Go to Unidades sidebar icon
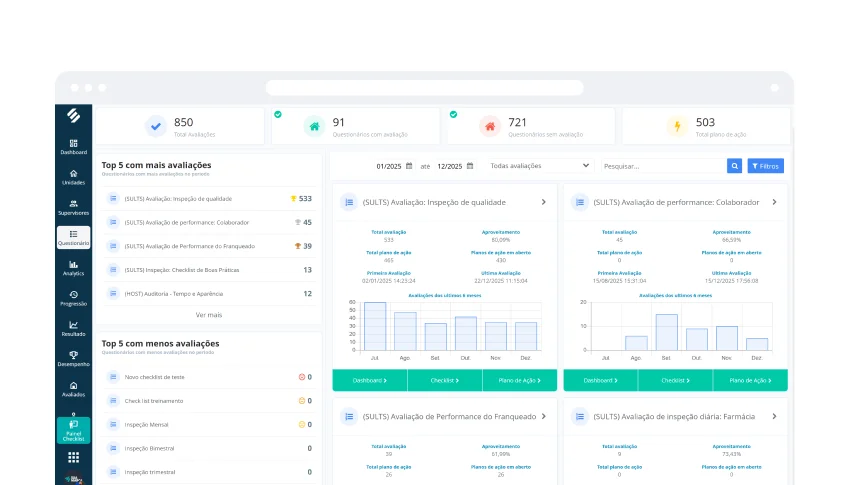Image resolution: width=850 pixels, height=485 pixels. (73, 177)
